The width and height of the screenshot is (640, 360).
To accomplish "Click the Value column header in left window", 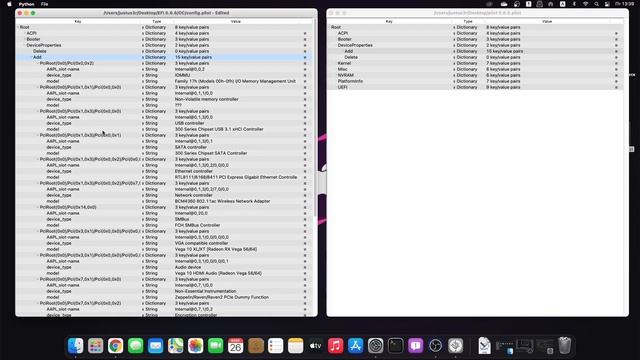I will coord(236,21).
